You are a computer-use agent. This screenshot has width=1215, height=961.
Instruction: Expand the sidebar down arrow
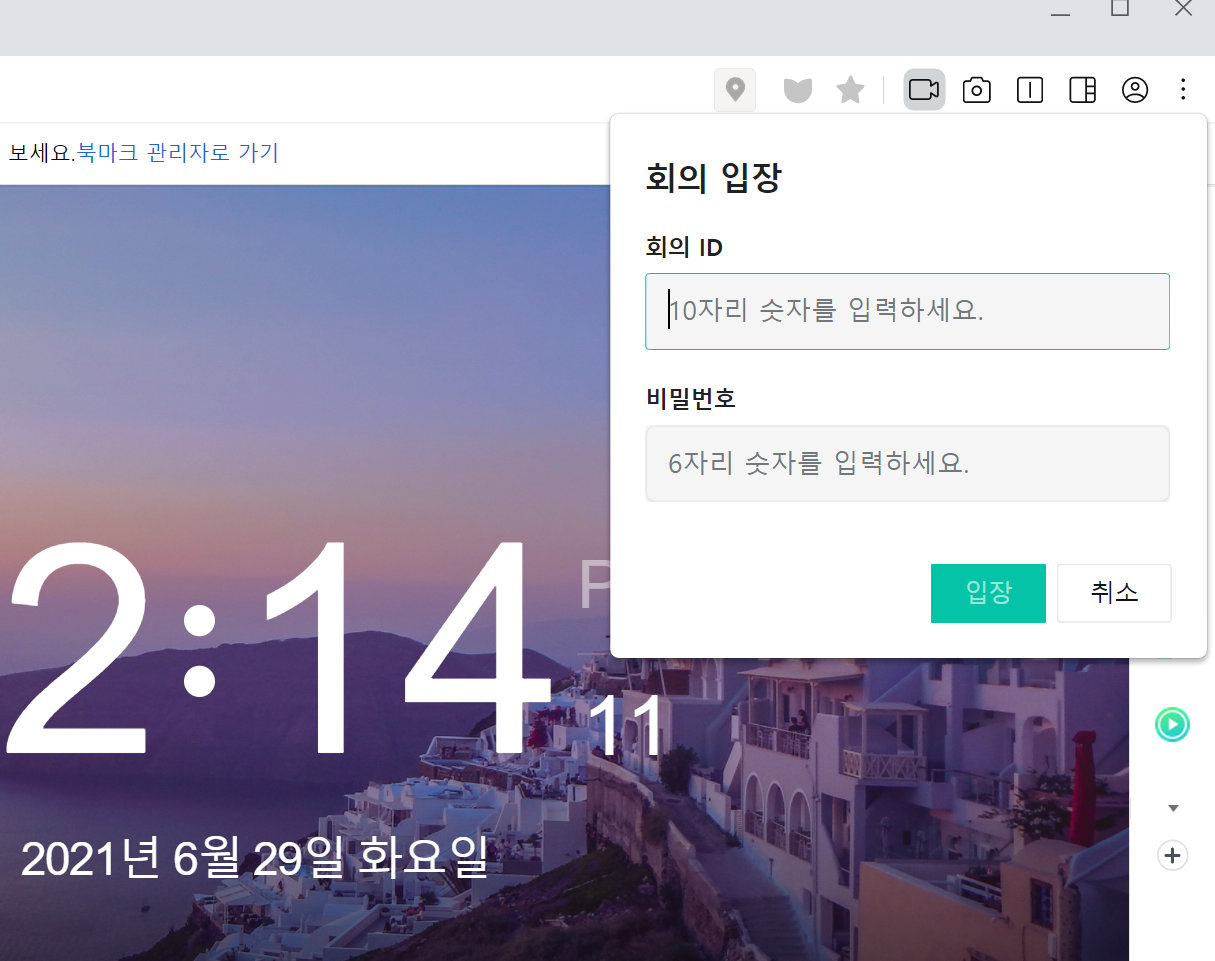[x=1174, y=808]
